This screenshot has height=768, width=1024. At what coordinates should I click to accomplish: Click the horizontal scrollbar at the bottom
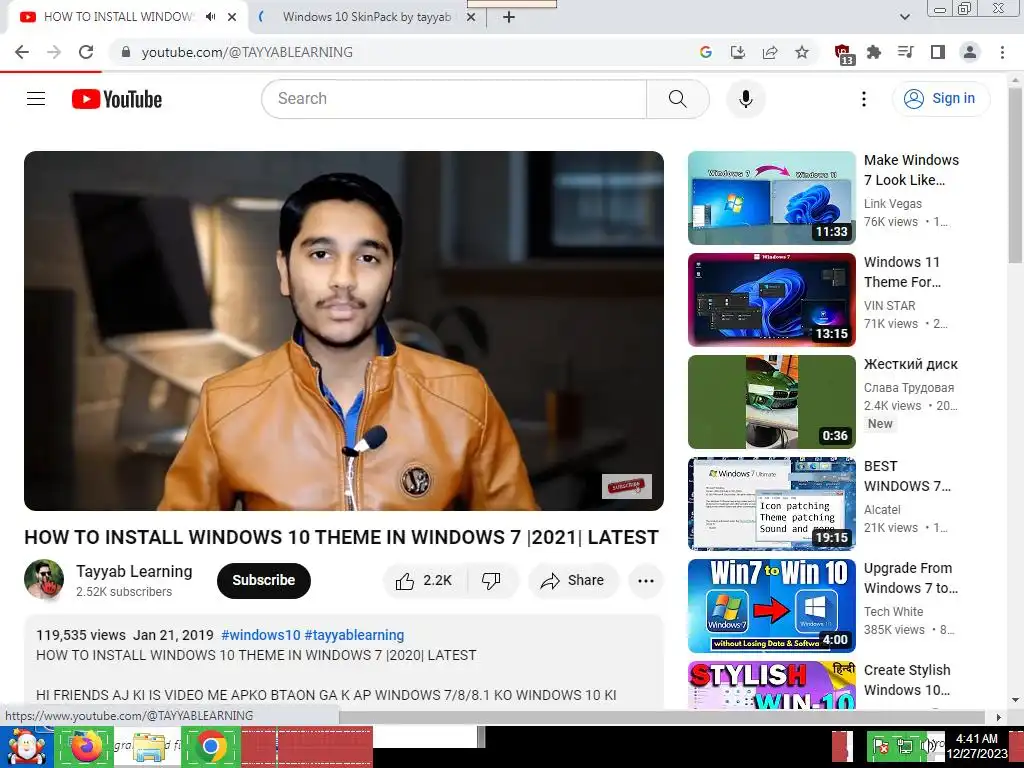click(663, 717)
